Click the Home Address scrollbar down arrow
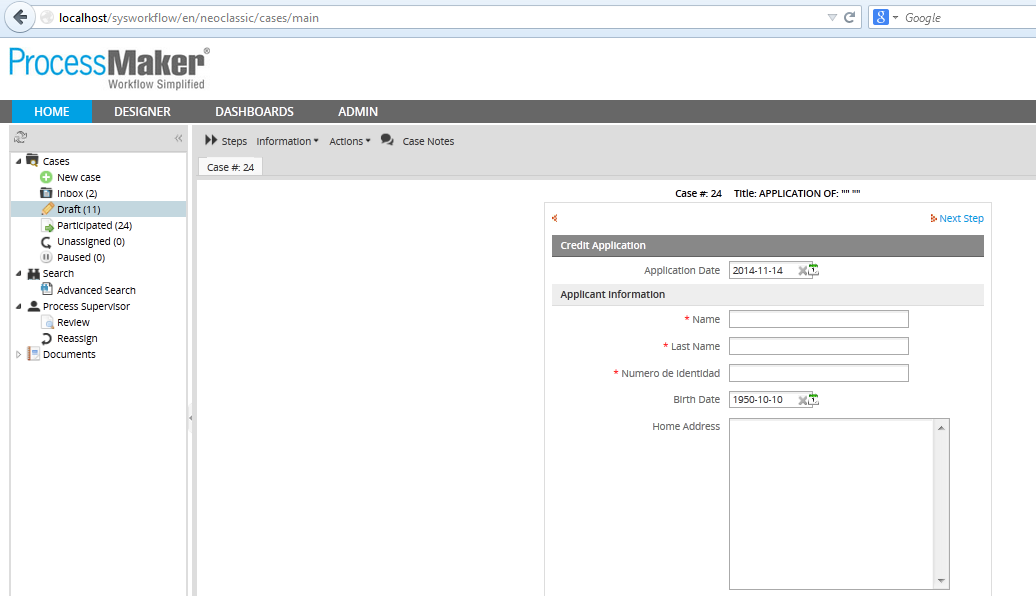This screenshot has width=1036, height=596. (x=941, y=581)
